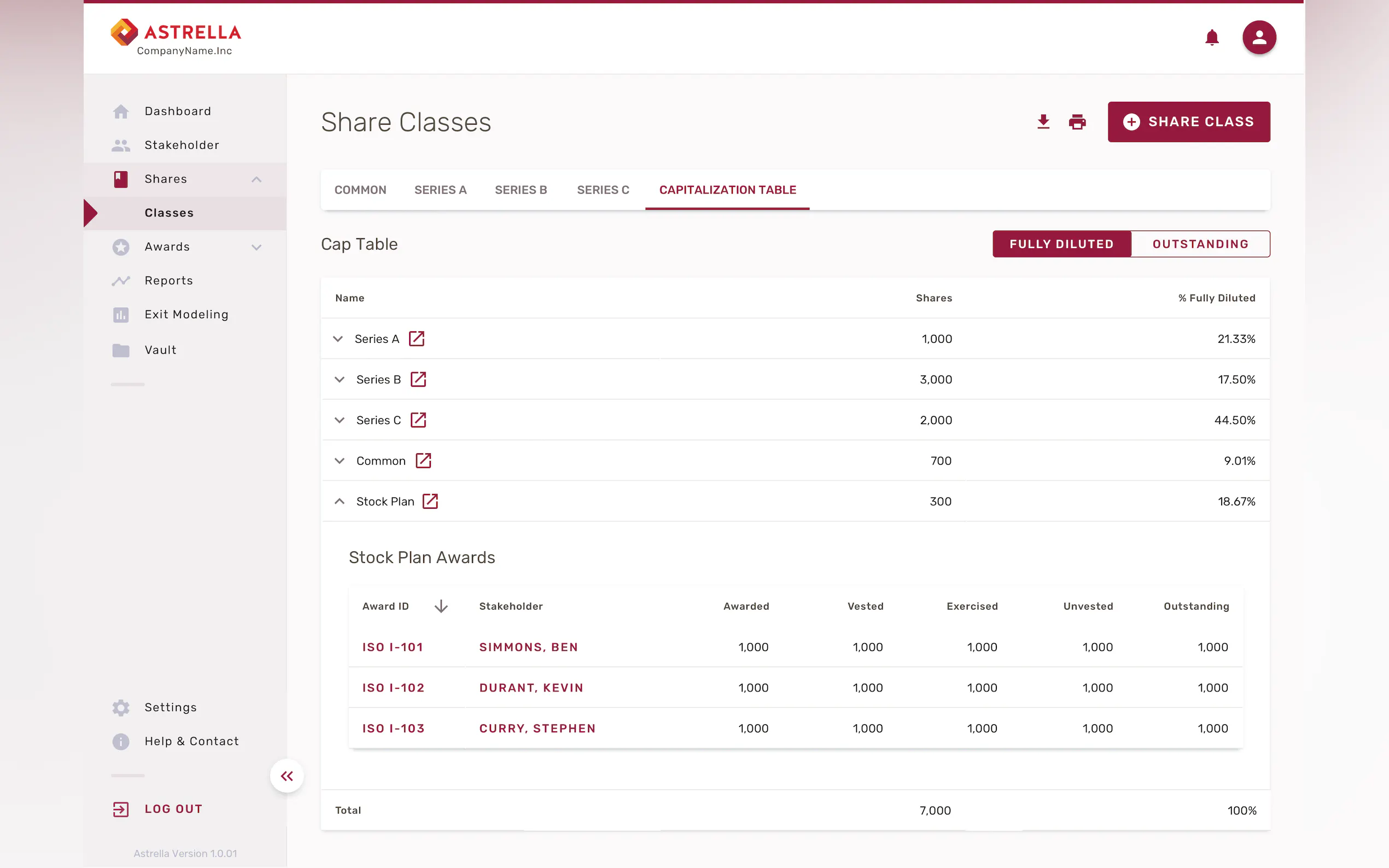Click the Reports chart icon
1389x868 pixels.
(x=121, y=281)
